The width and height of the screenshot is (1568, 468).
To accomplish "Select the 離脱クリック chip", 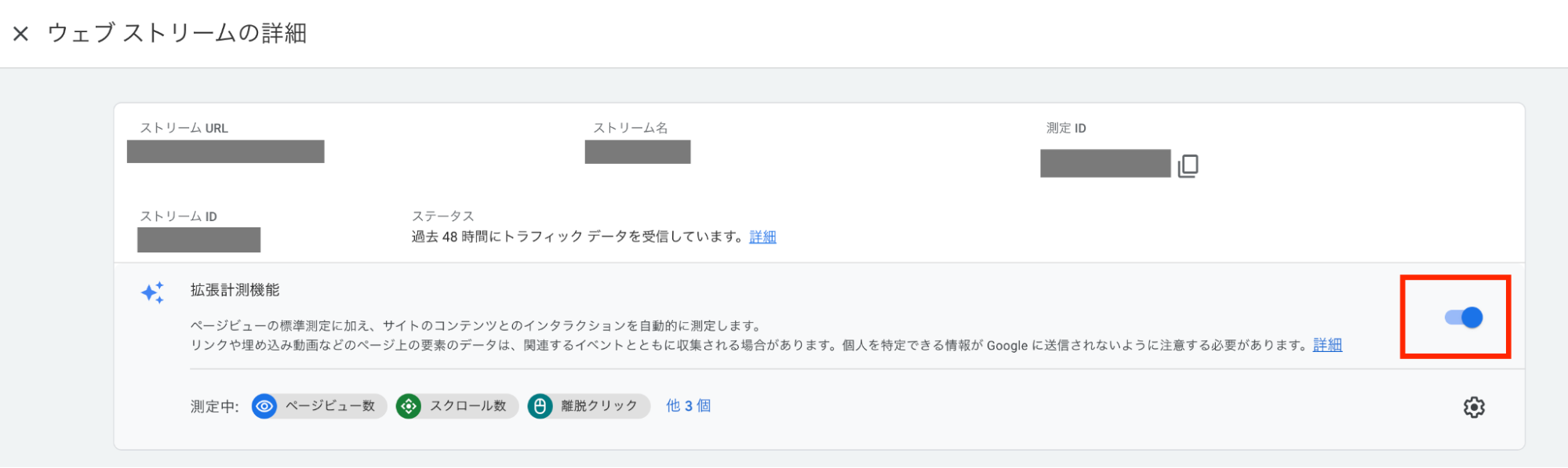I will coord(588,406).
